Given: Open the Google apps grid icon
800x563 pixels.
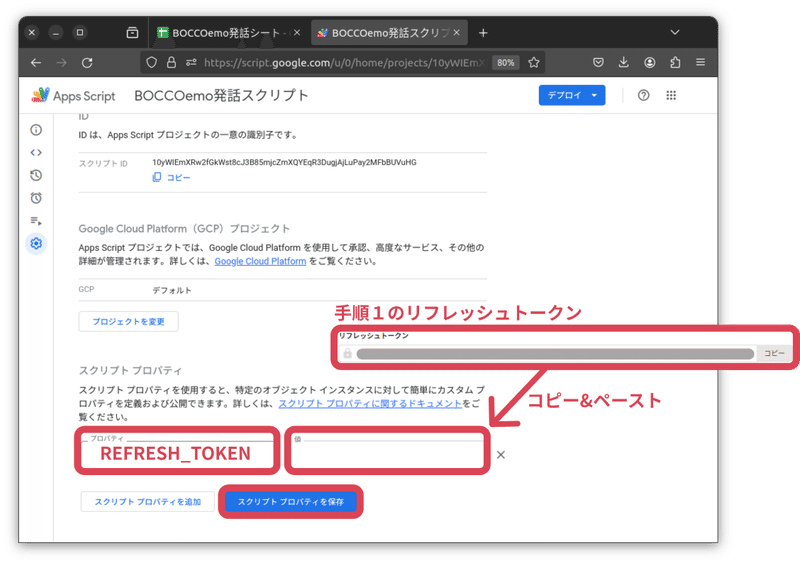Looking at the screenshot, I should point(671,95).
